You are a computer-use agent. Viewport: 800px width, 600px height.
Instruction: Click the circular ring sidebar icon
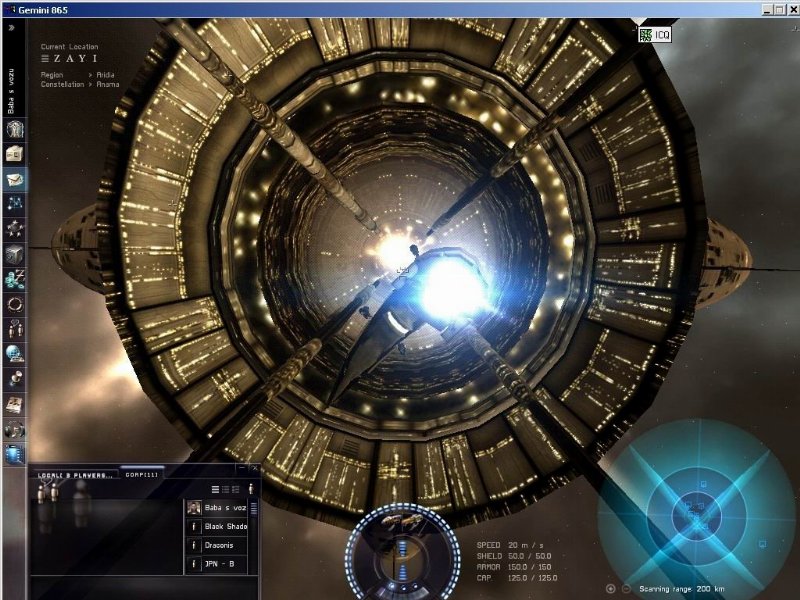click(x=15, y=304)
